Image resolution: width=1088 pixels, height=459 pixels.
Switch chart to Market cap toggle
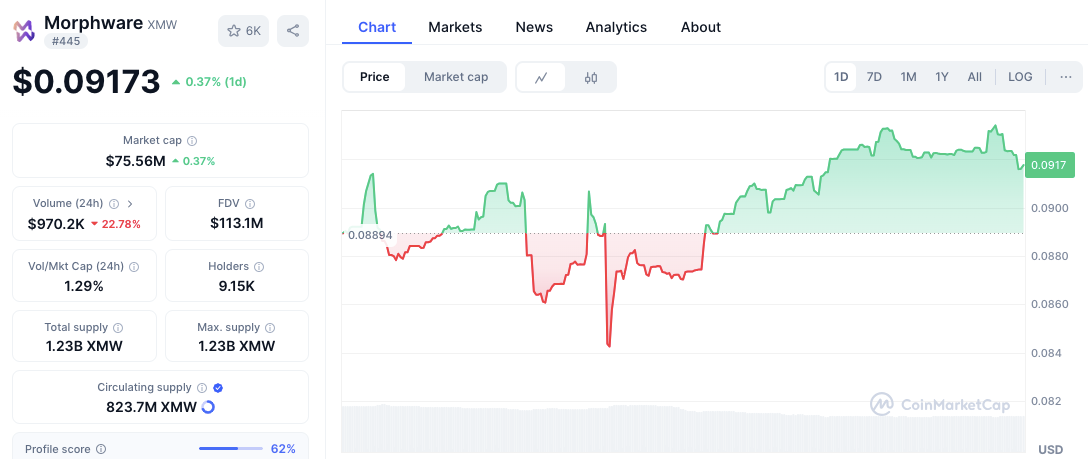pos(456,77)
